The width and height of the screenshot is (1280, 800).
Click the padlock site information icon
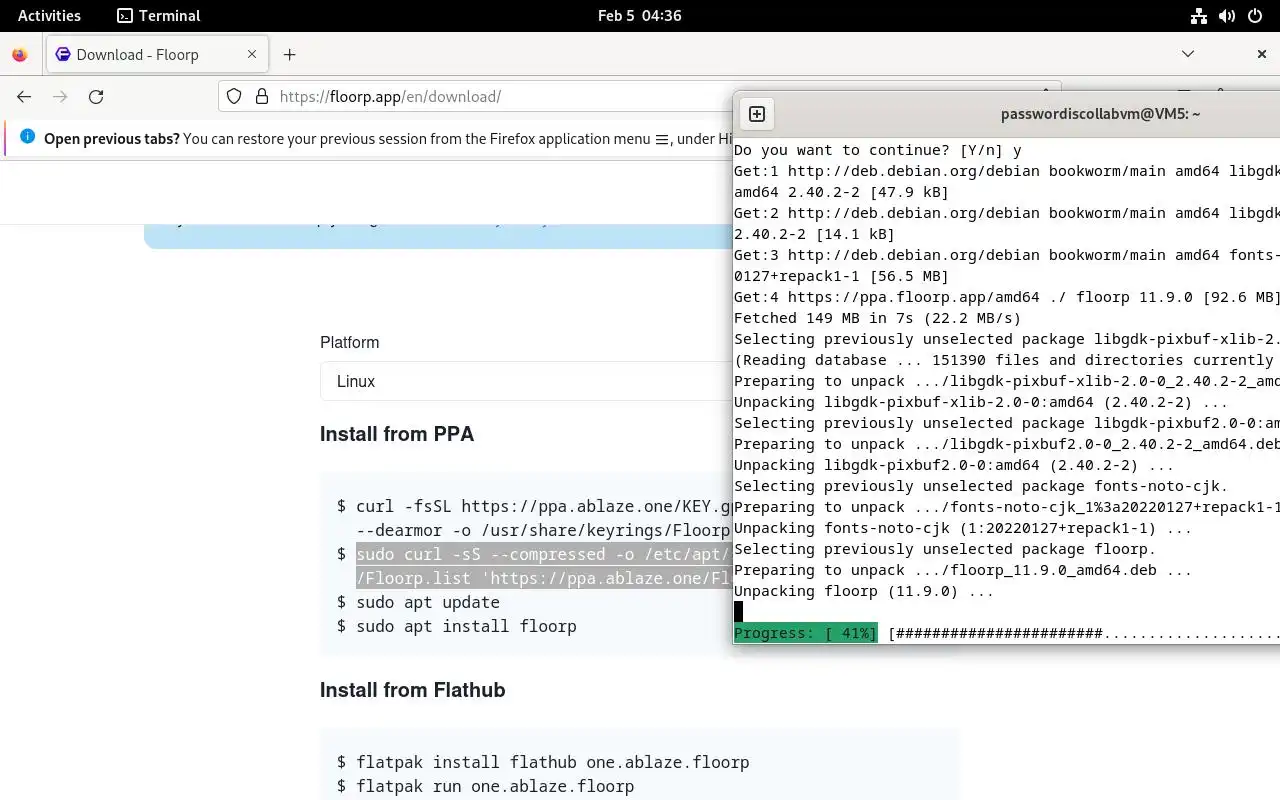click(262, 97)
